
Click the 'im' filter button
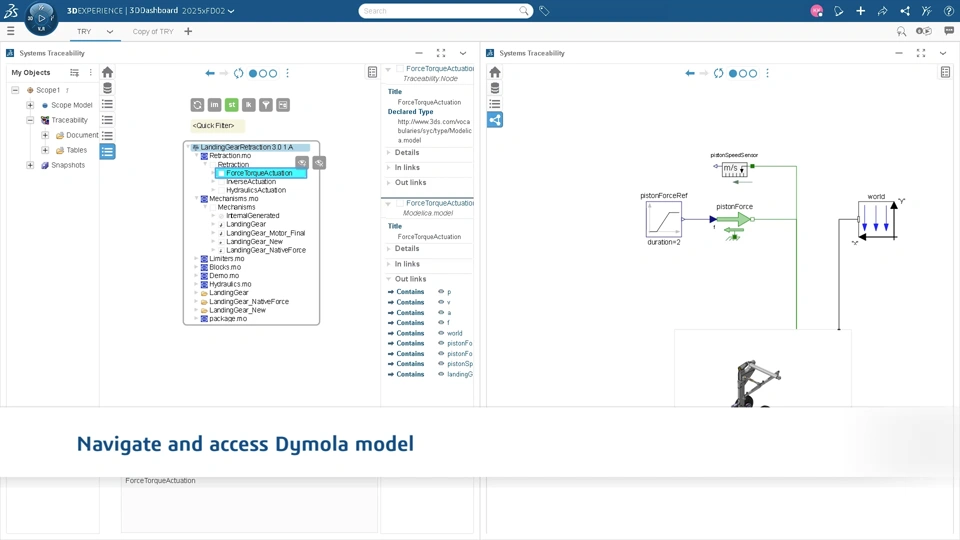coord(214,105)
